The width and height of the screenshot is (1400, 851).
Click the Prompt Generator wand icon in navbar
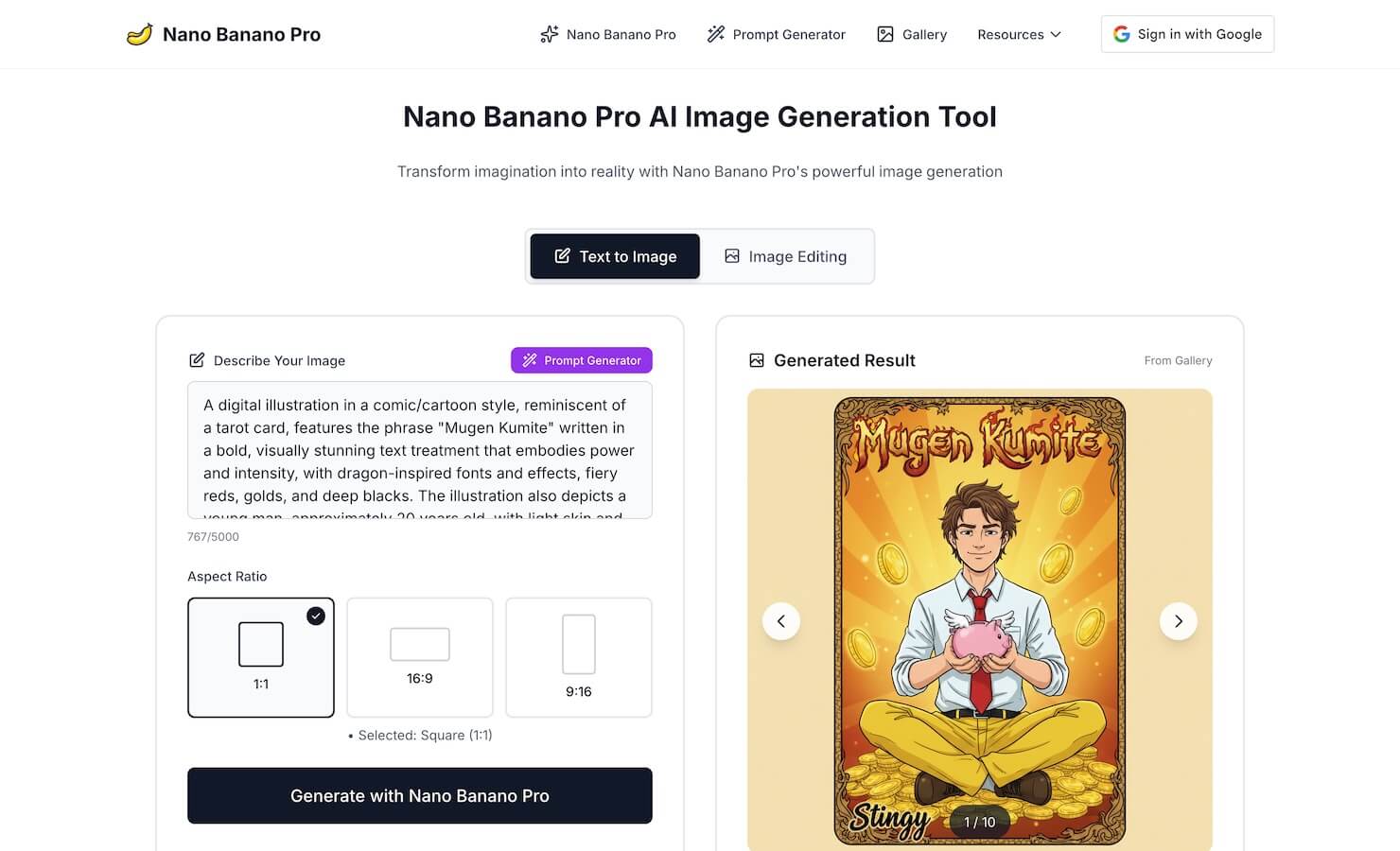click(x=715, y=34)
